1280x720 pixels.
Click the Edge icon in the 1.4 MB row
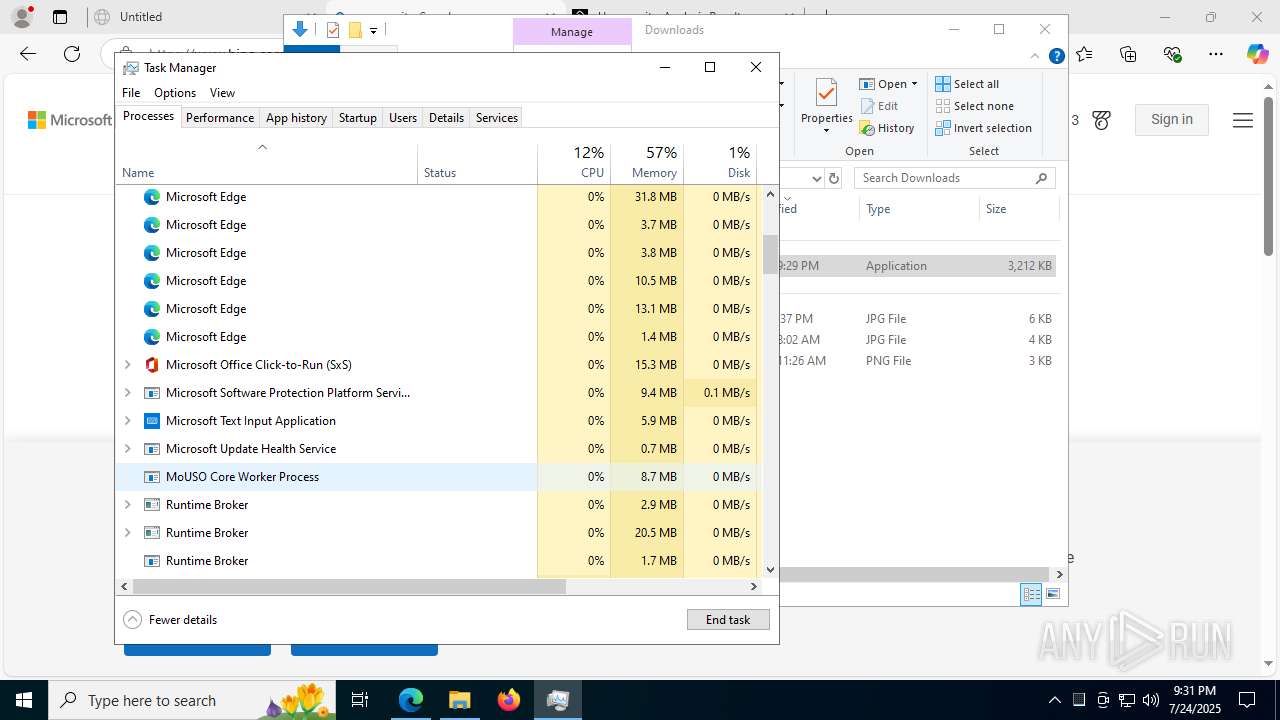point(152,337)
